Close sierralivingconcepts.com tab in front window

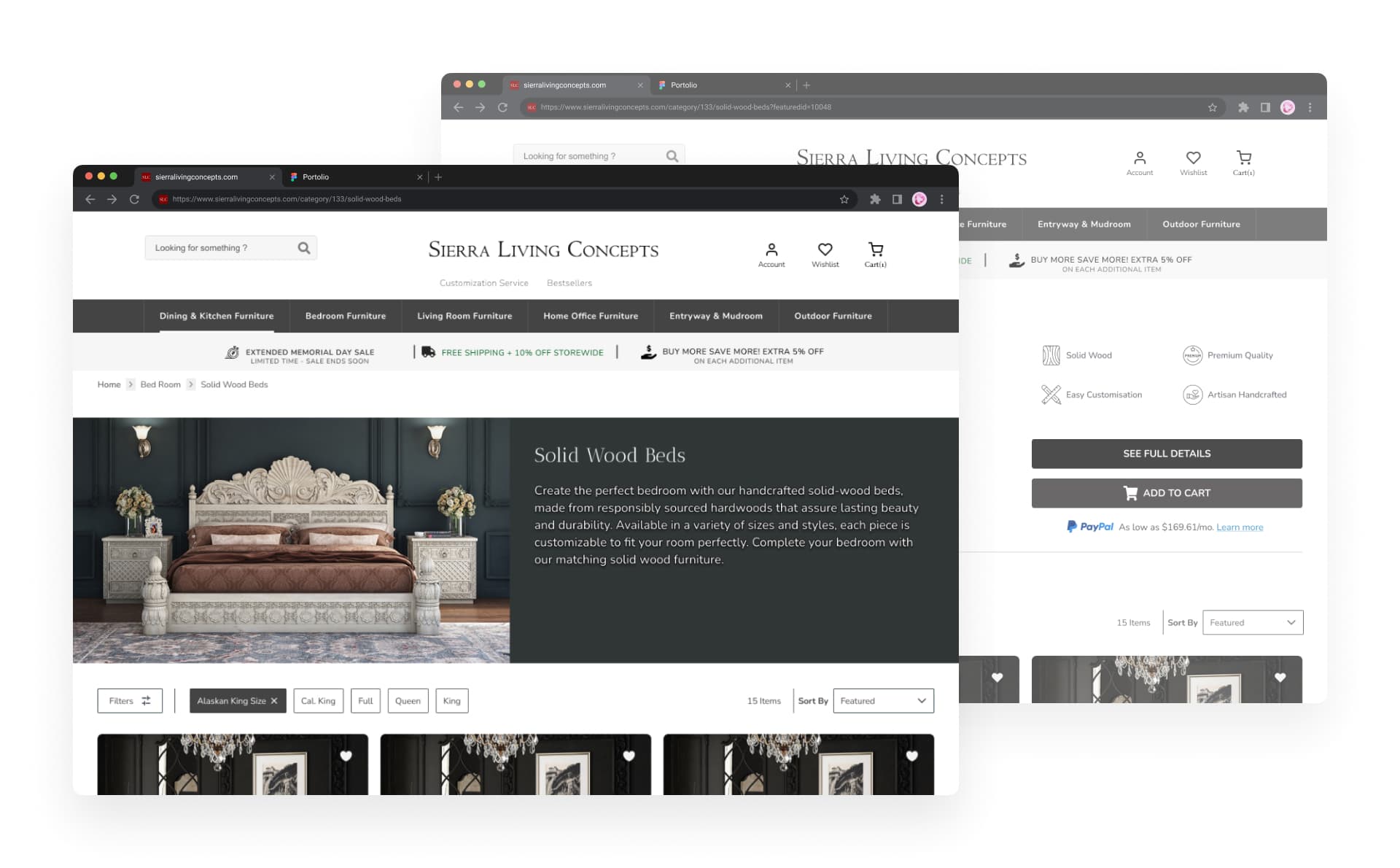pyautogui.click(x=272, y=177)
